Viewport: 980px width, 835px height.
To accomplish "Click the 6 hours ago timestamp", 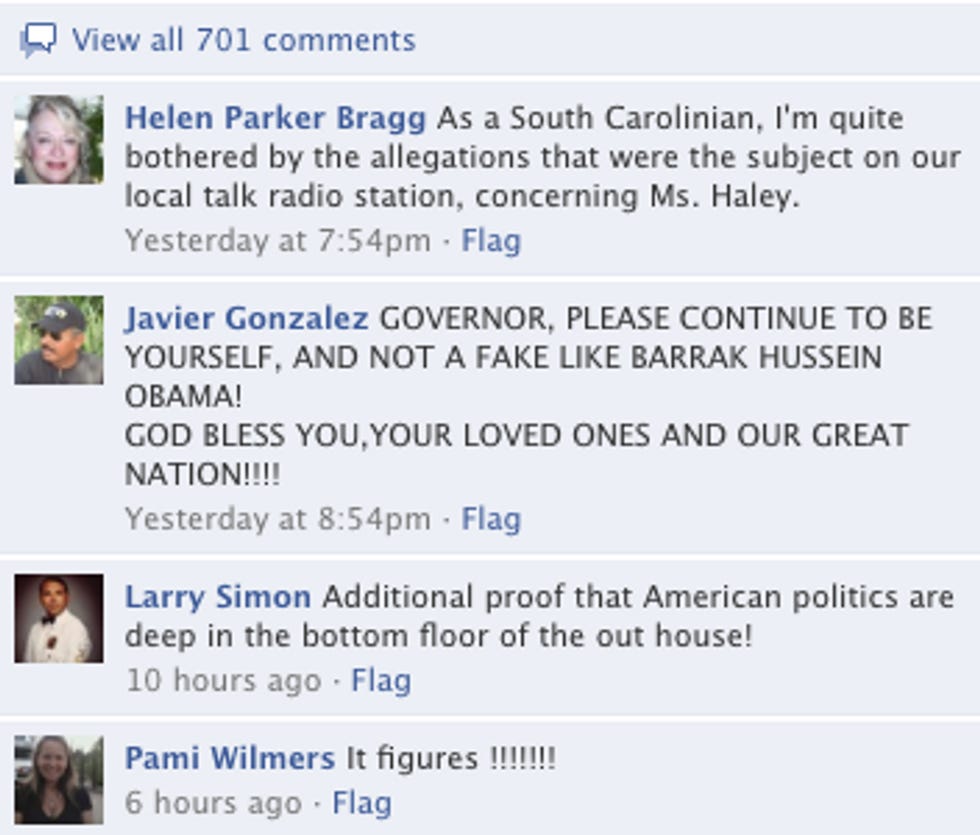I will [213, 803].
